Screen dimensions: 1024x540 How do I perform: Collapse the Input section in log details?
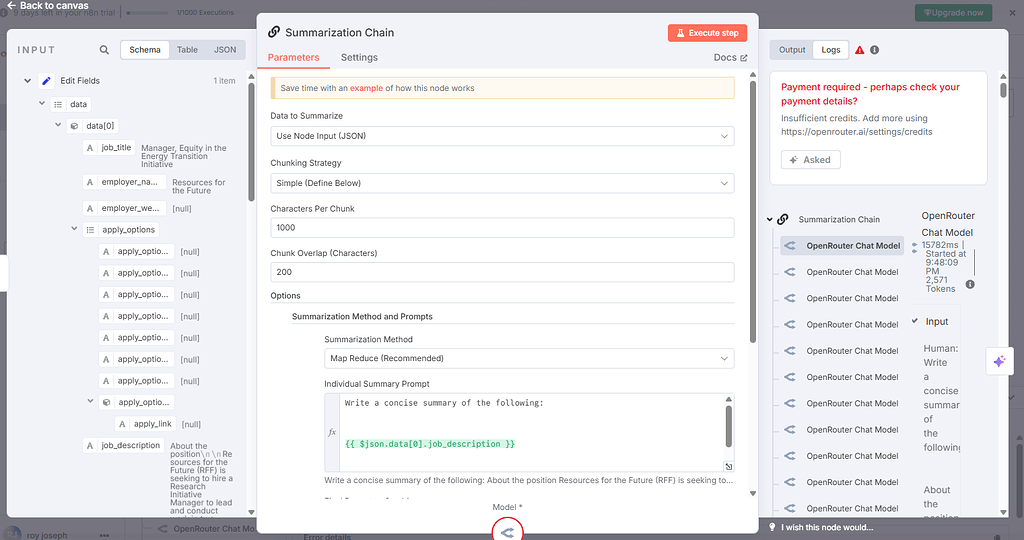click(x=915, y=321)
